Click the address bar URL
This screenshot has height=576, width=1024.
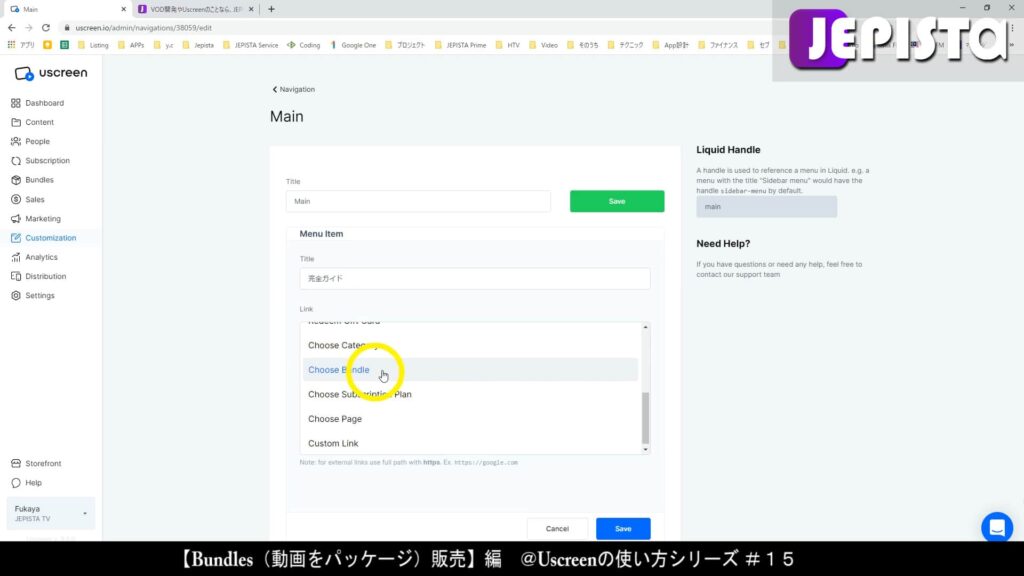pos(144,28)
